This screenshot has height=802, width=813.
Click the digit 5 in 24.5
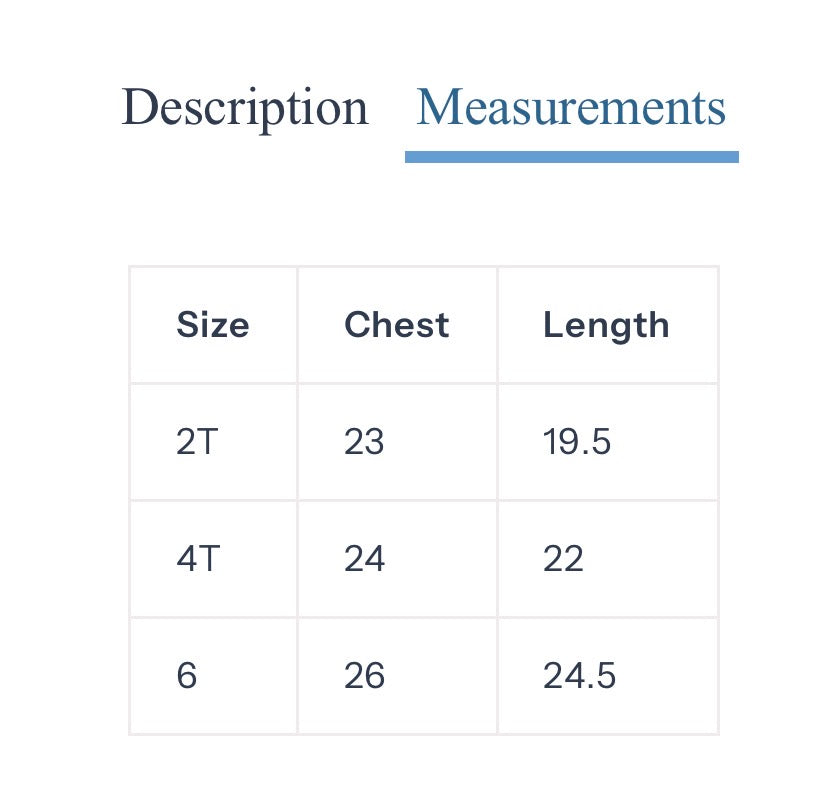click(606, 676)
